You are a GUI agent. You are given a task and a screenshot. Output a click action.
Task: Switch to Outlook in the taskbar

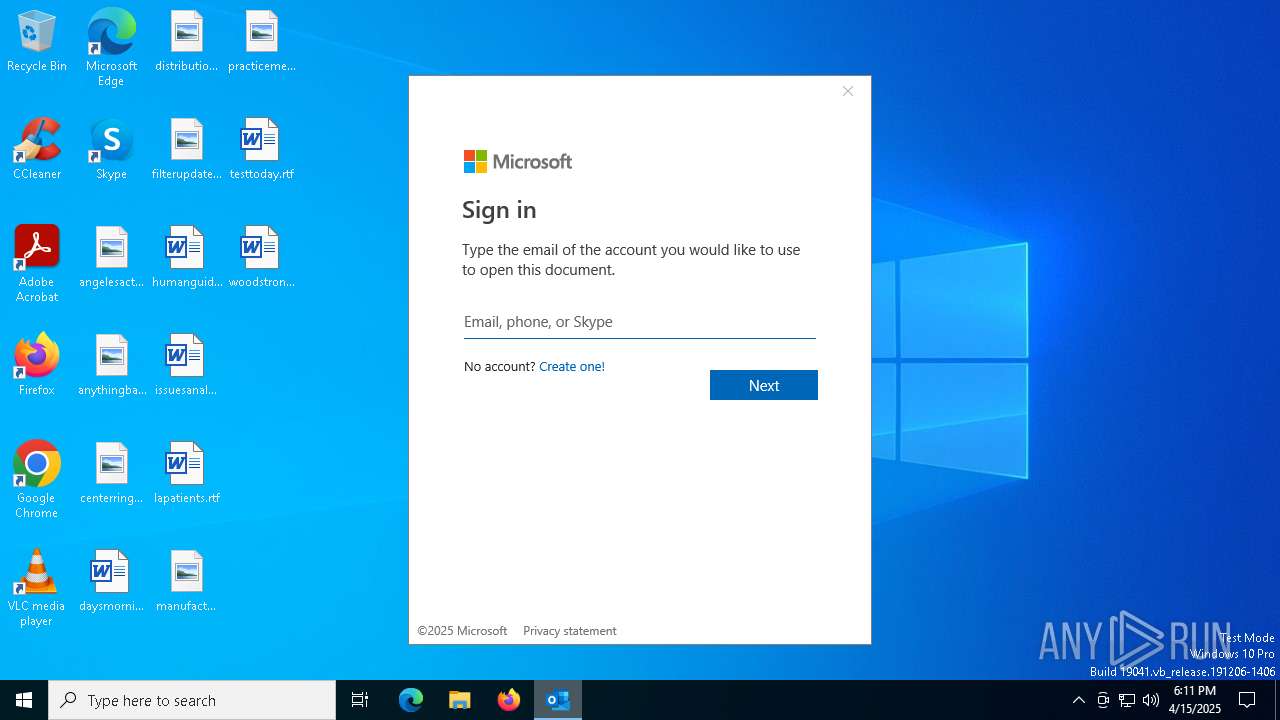click(x=558, y=700)
